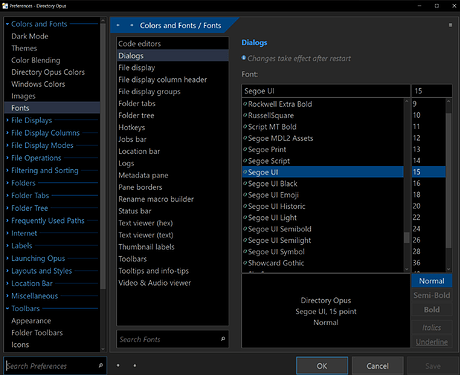Expand the File Display Columns category
460x375 pixels.
point(7,133)
